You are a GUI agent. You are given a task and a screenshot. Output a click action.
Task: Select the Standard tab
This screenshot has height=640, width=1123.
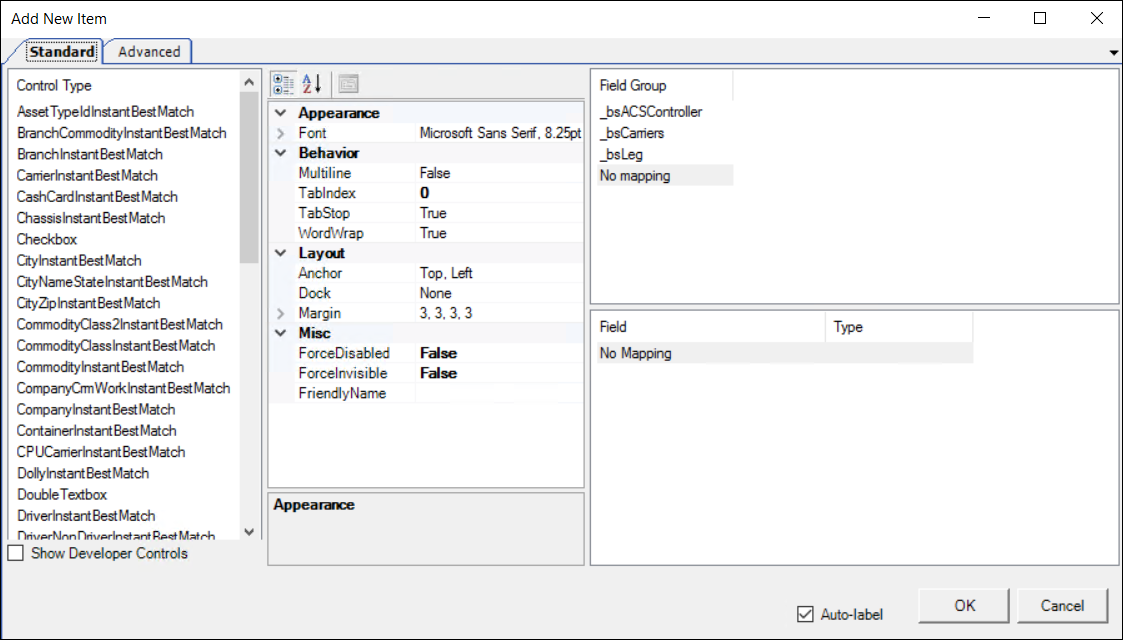click(x=62, y=52)
